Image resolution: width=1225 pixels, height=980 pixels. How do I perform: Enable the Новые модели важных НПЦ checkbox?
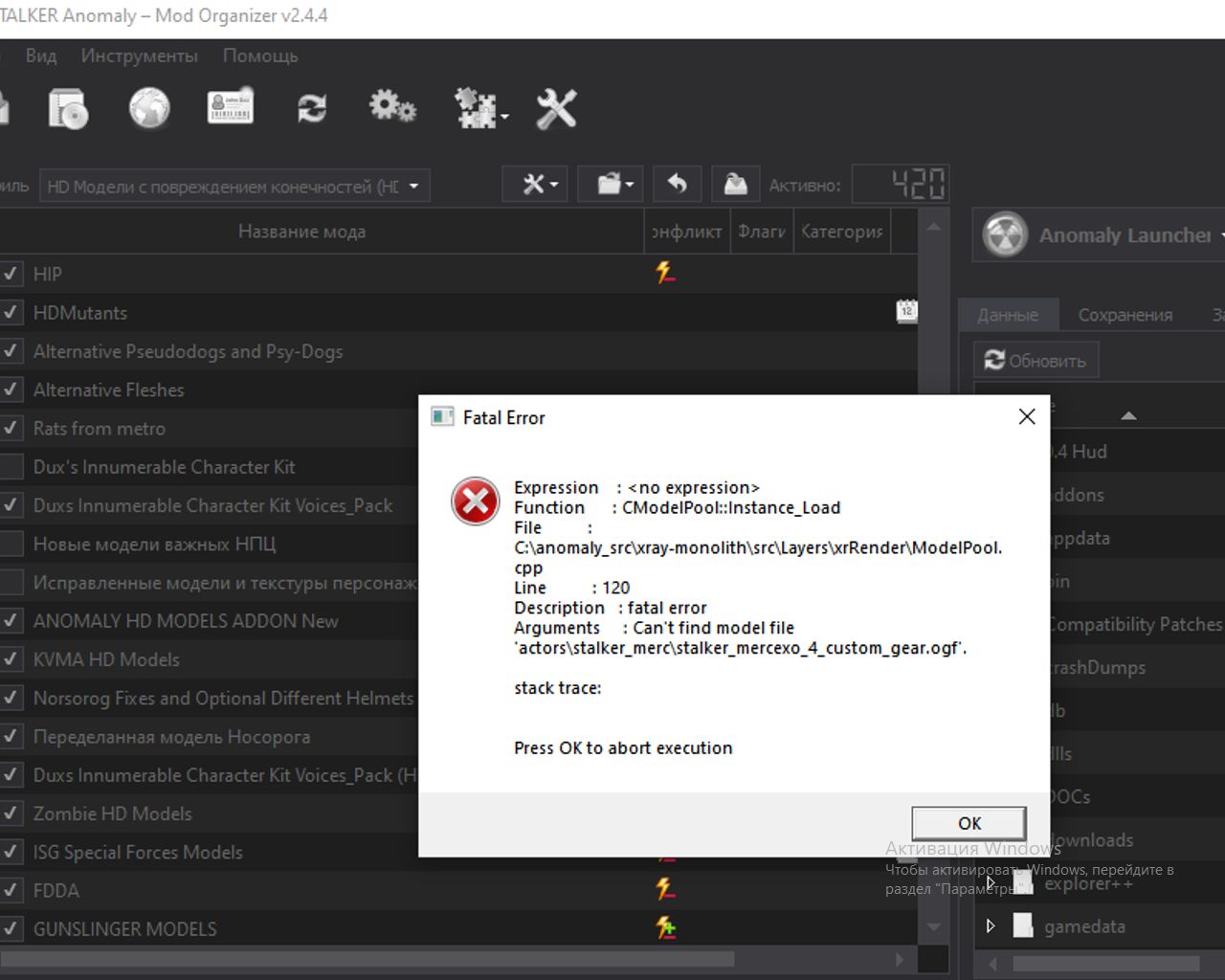point(11,544)
